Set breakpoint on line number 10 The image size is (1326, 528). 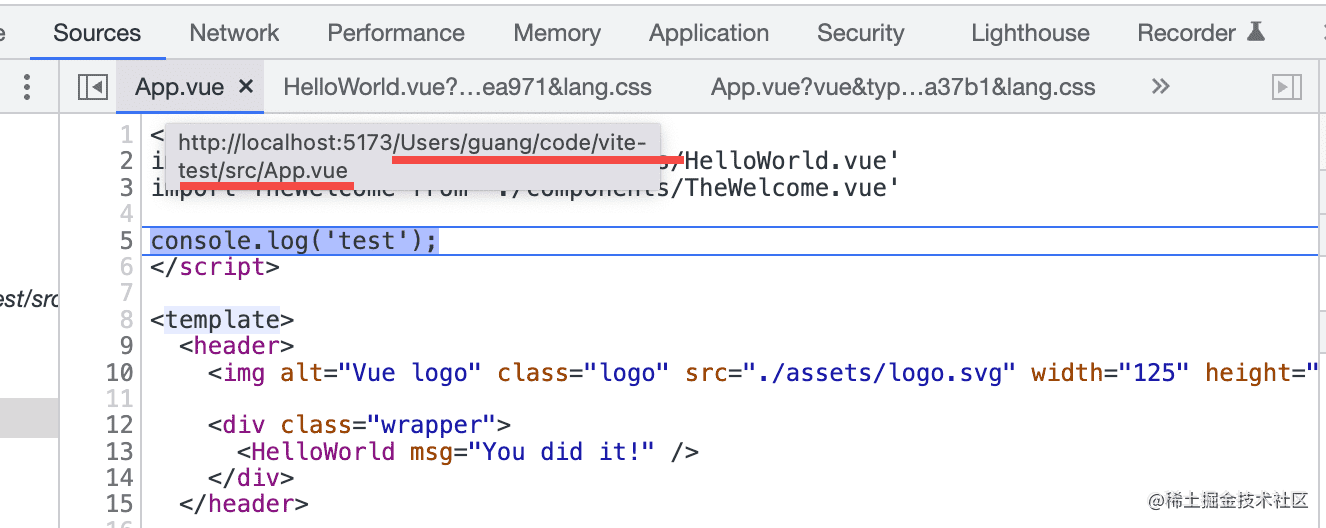click(x=119, y=373)
